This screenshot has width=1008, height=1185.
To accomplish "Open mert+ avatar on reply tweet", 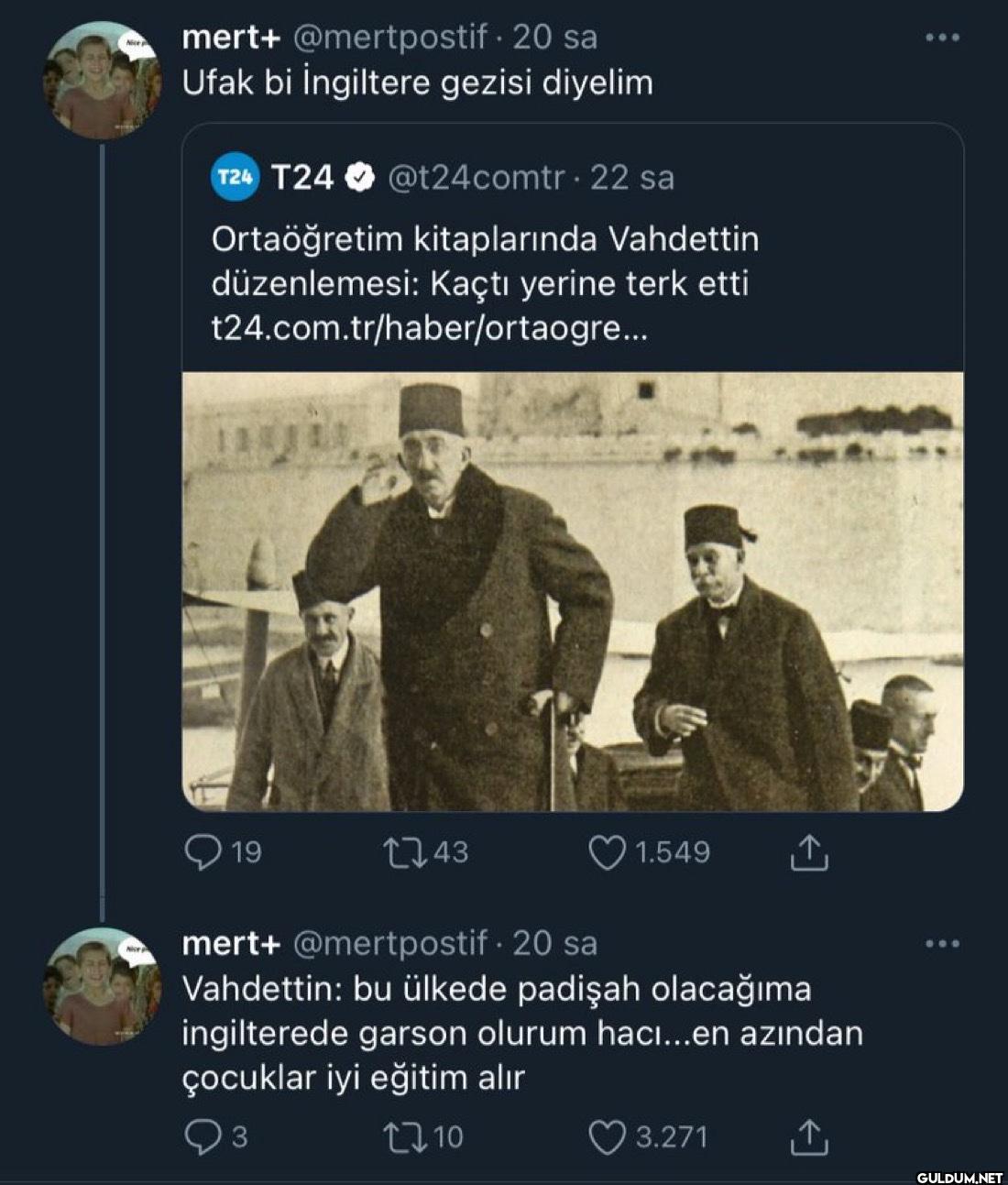I will click(101, 987).
